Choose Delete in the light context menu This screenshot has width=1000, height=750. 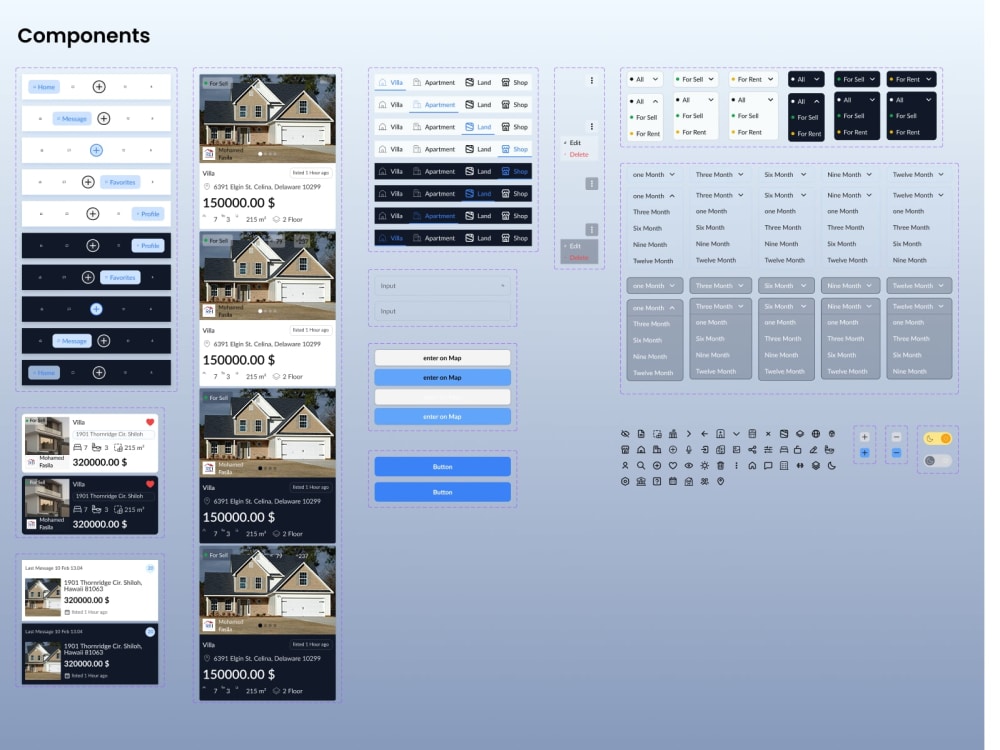pos(578,154)
